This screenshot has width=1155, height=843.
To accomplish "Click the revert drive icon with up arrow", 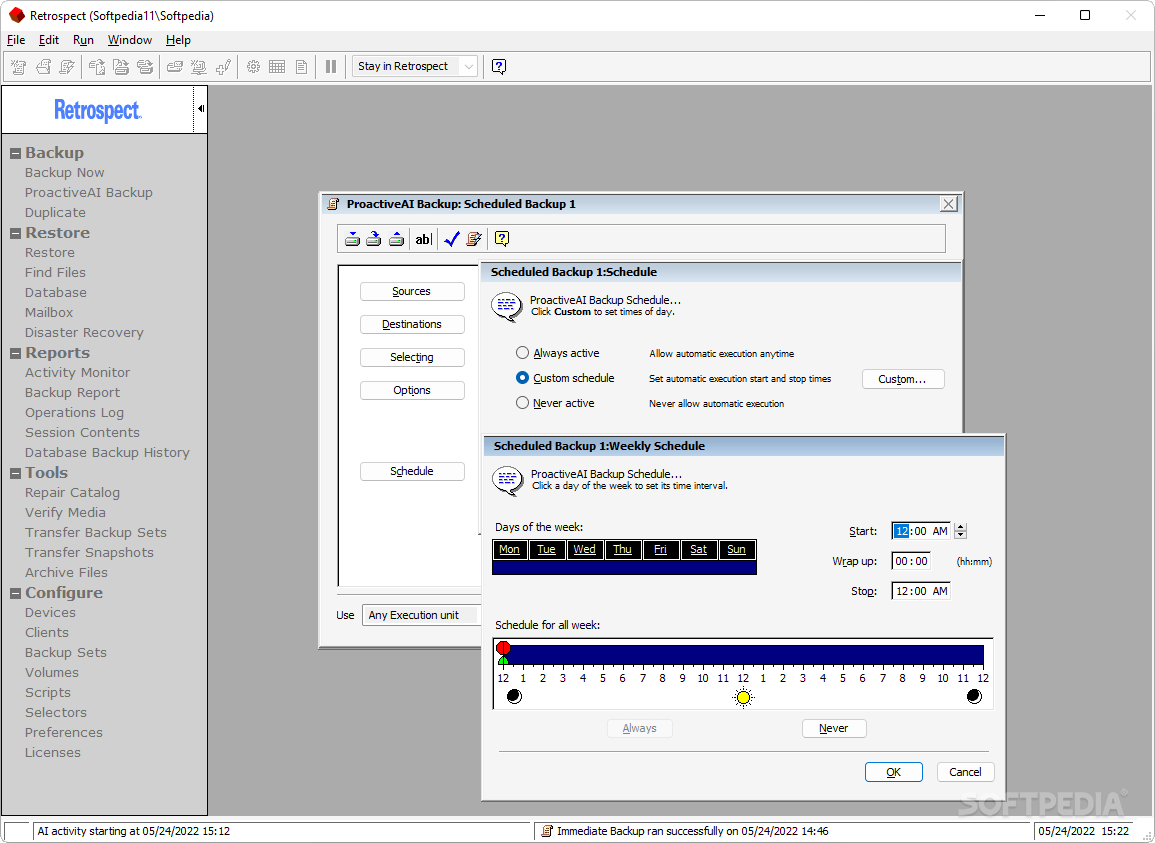I will pyautogui.click(x=396, y=239).
